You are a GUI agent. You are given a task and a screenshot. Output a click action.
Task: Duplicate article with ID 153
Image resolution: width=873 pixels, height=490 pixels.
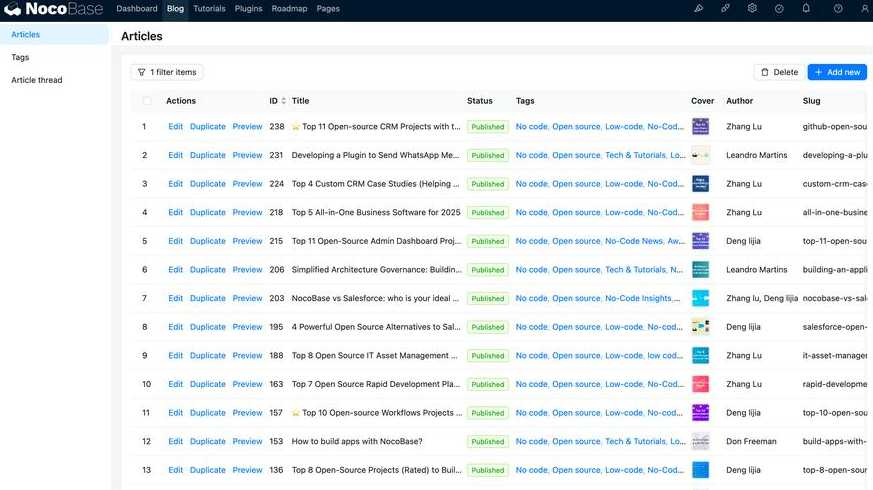(x=208, y=442)
